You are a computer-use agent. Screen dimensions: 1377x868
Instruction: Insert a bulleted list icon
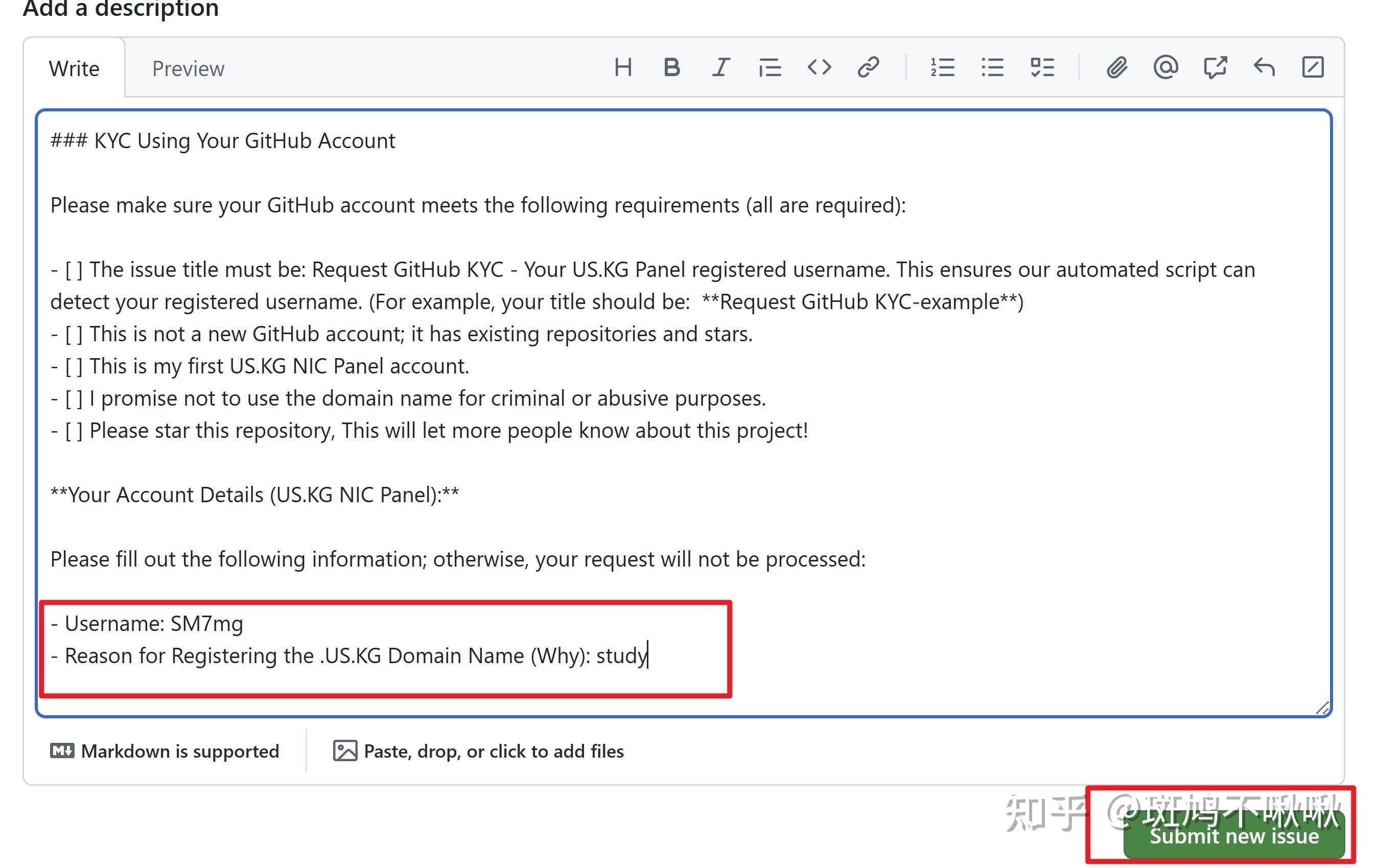point(992,67)
